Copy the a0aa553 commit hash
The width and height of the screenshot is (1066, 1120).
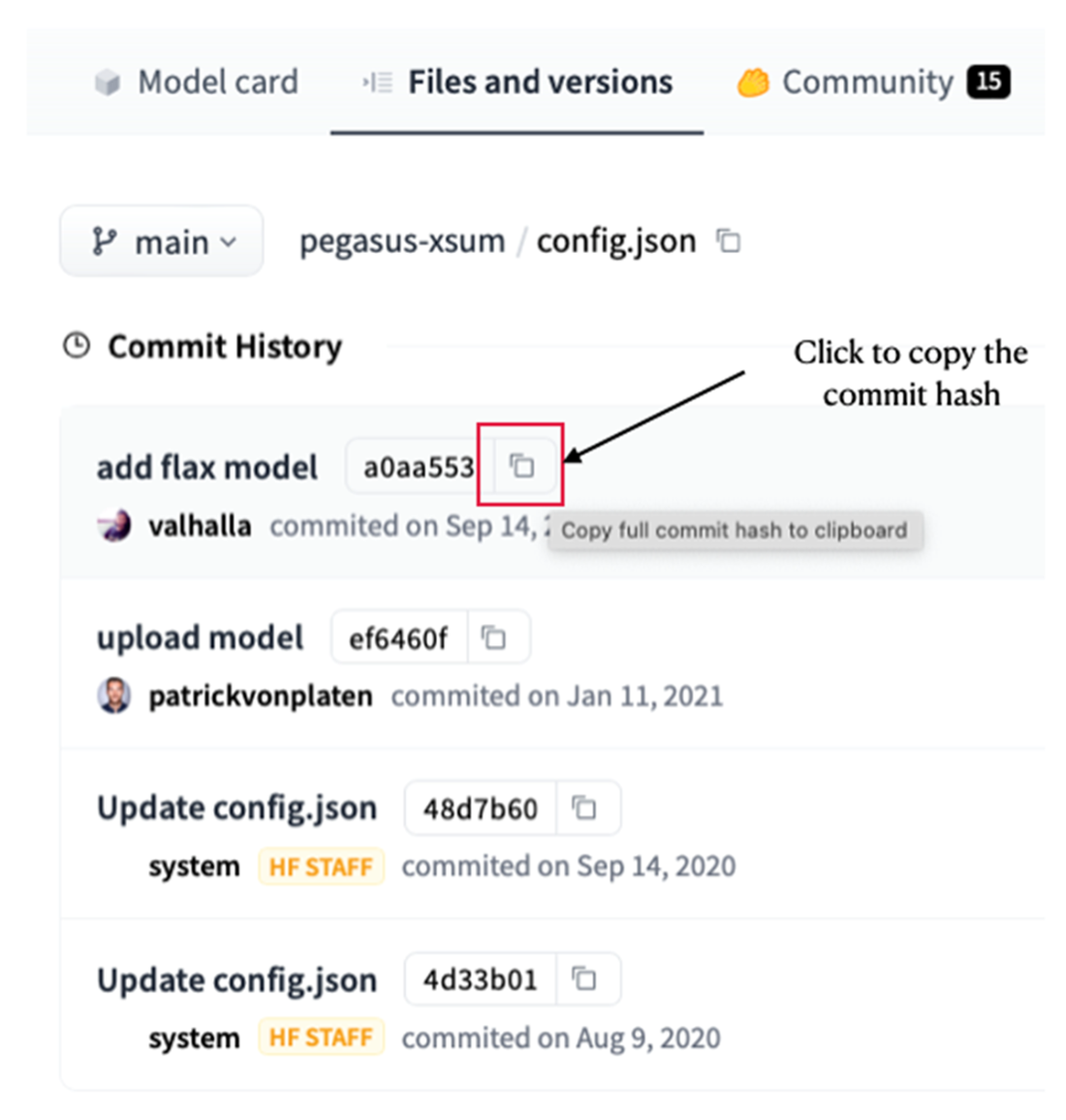[521, 466]
